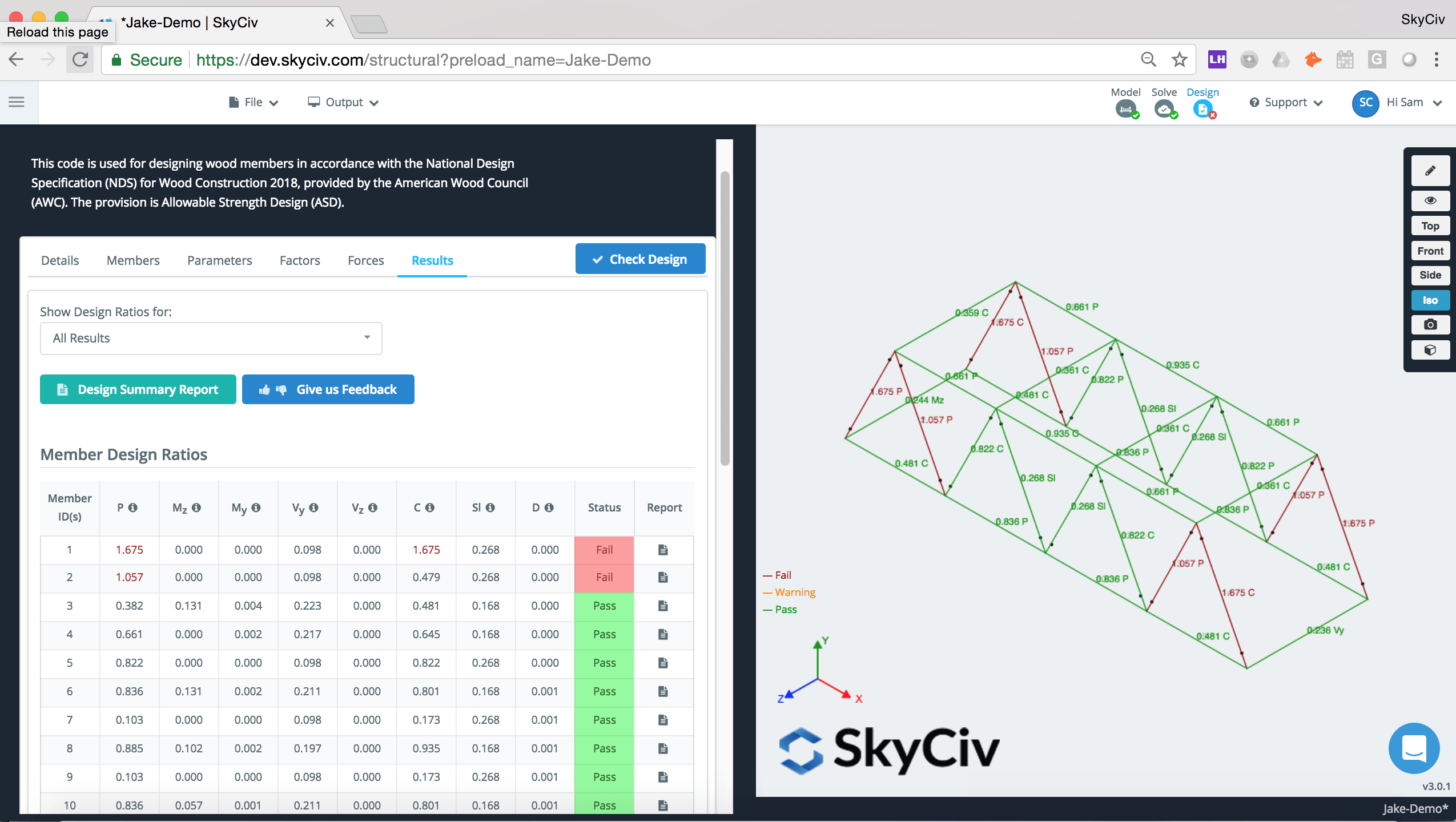
Task: Click the camera screenshot icon
Action: click(1431, 325)
